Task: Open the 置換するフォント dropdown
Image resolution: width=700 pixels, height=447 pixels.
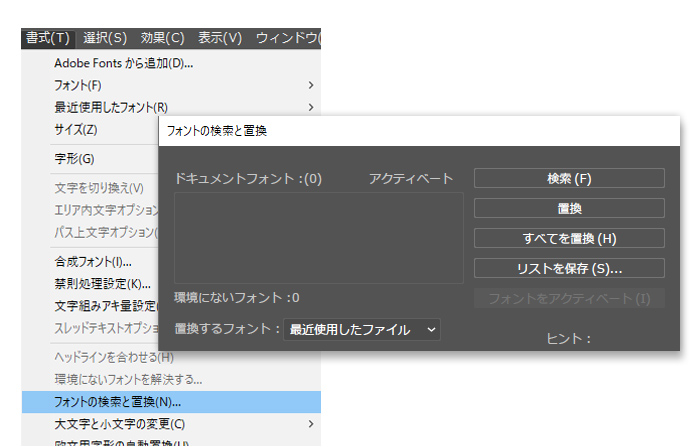Action: pyautogui.click(x=362, y=329)
